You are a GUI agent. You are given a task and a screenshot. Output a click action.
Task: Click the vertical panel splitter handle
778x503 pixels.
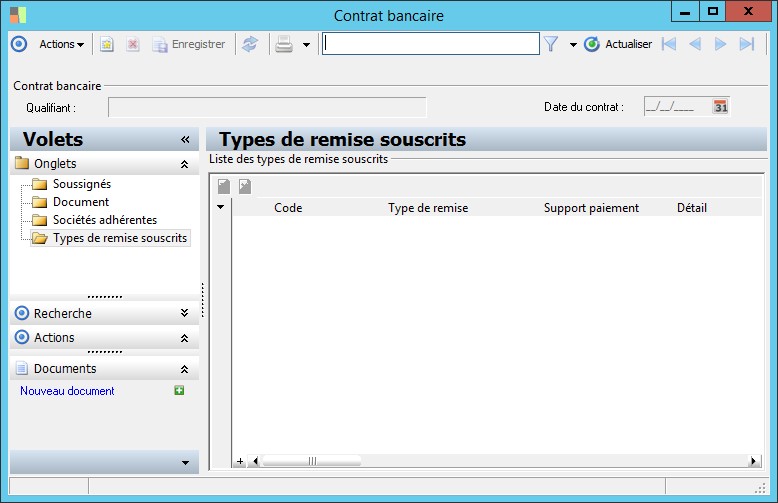[202, 300]
